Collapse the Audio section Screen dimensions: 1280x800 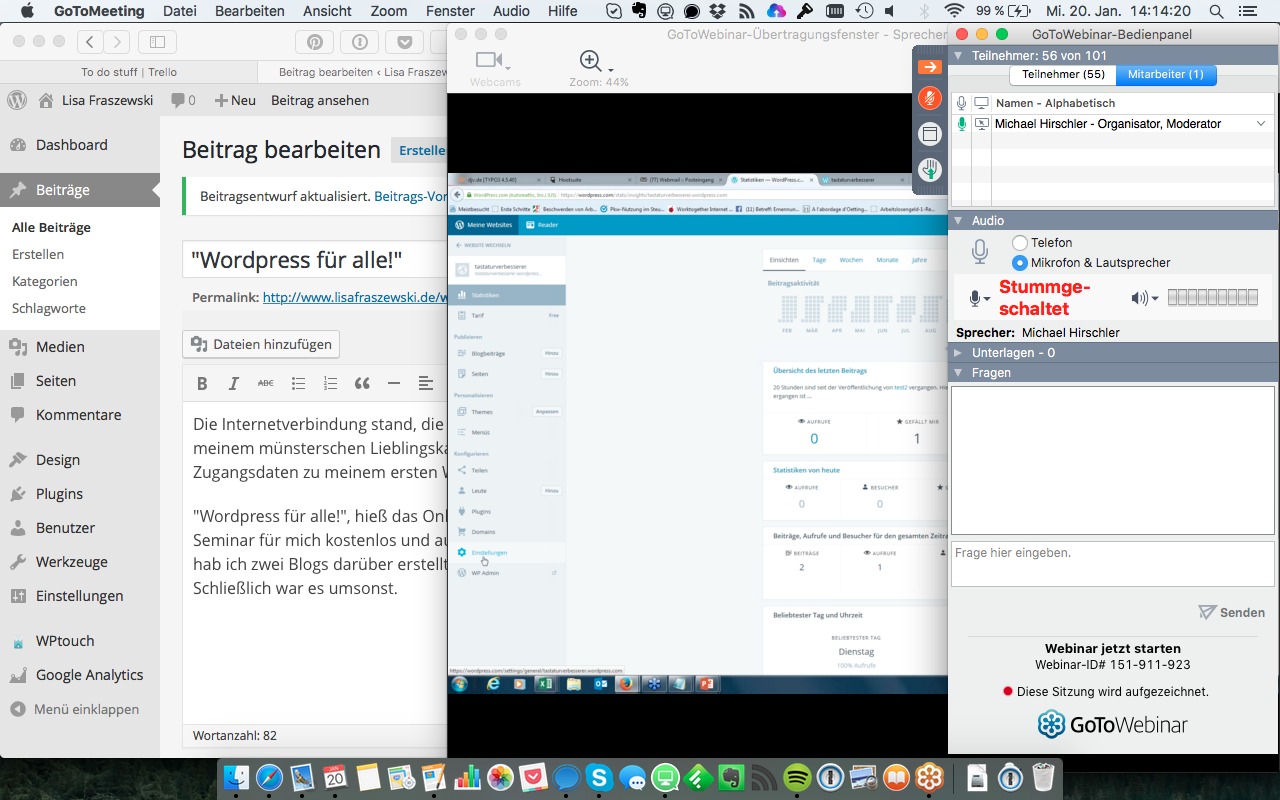pyautogui.click(x=958, y=220)
